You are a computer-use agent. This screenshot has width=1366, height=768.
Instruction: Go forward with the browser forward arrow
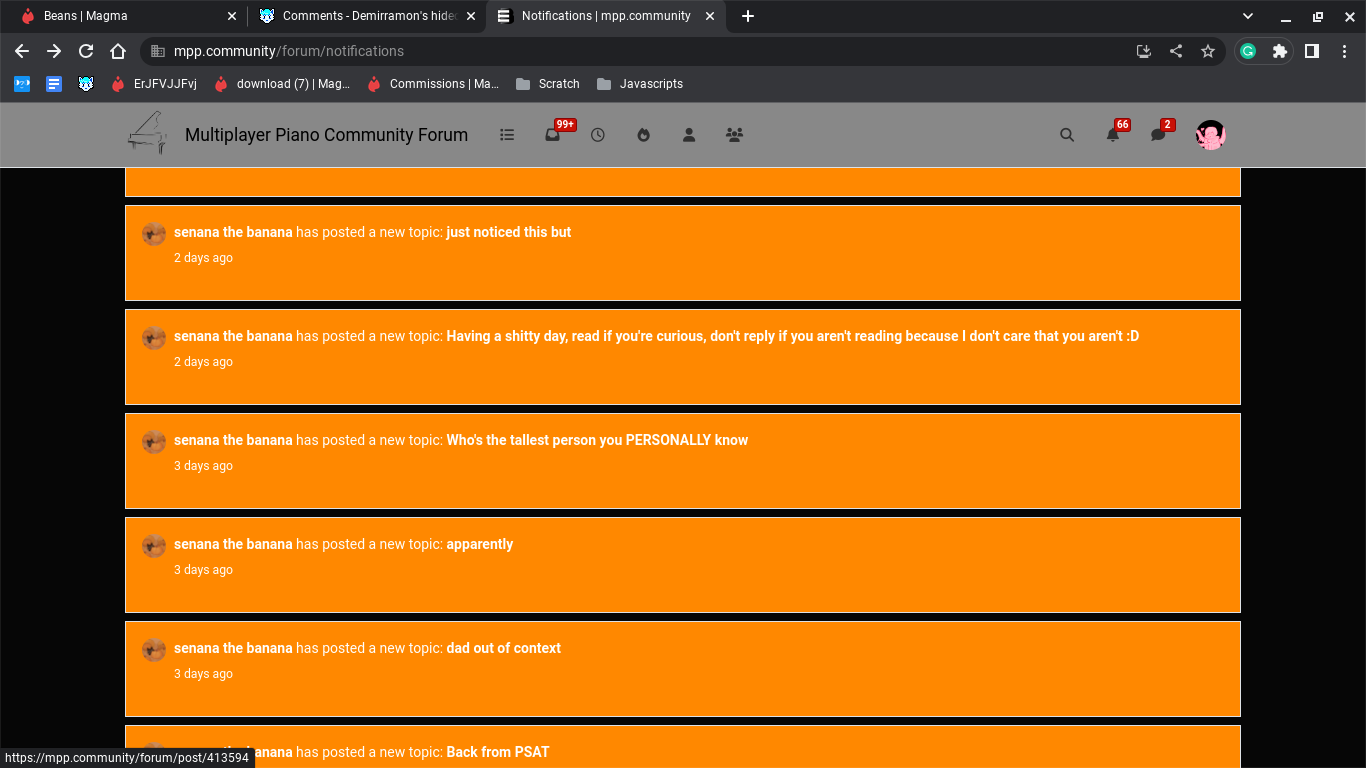[x=54, y=51]
